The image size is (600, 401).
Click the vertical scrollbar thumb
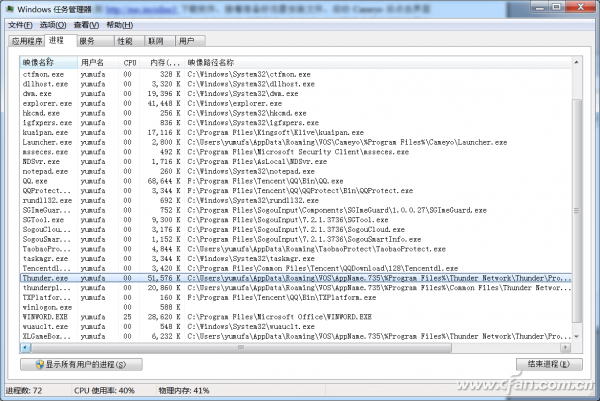[576, 210]
